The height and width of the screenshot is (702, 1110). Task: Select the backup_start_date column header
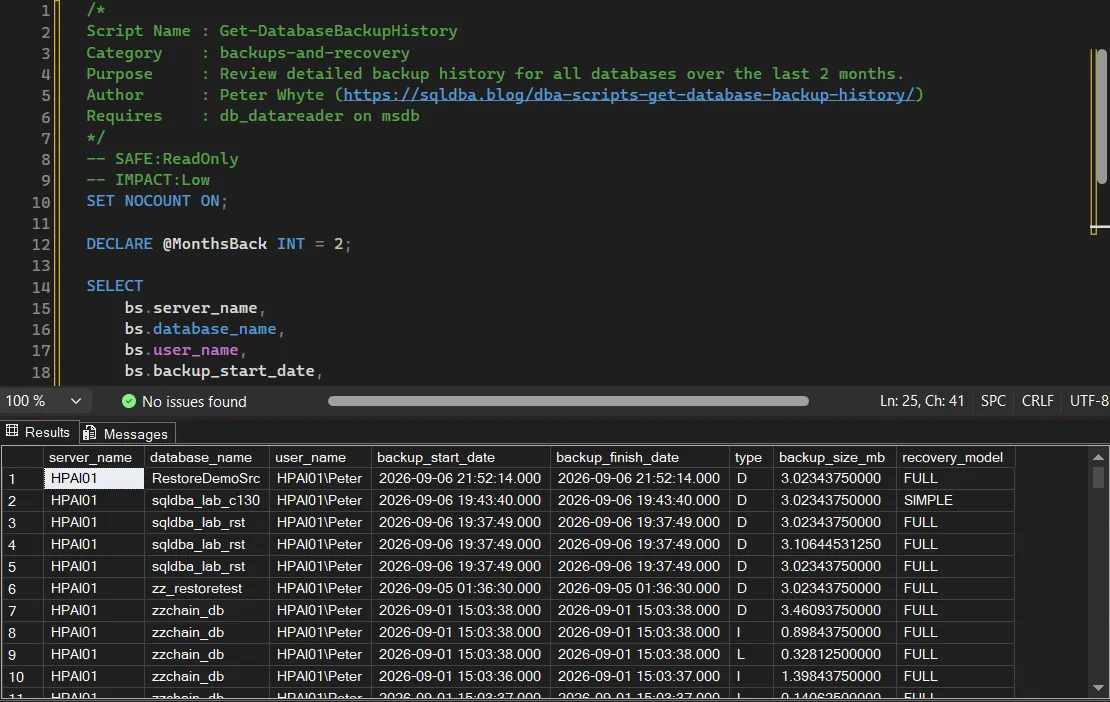(x=461, y=457)
